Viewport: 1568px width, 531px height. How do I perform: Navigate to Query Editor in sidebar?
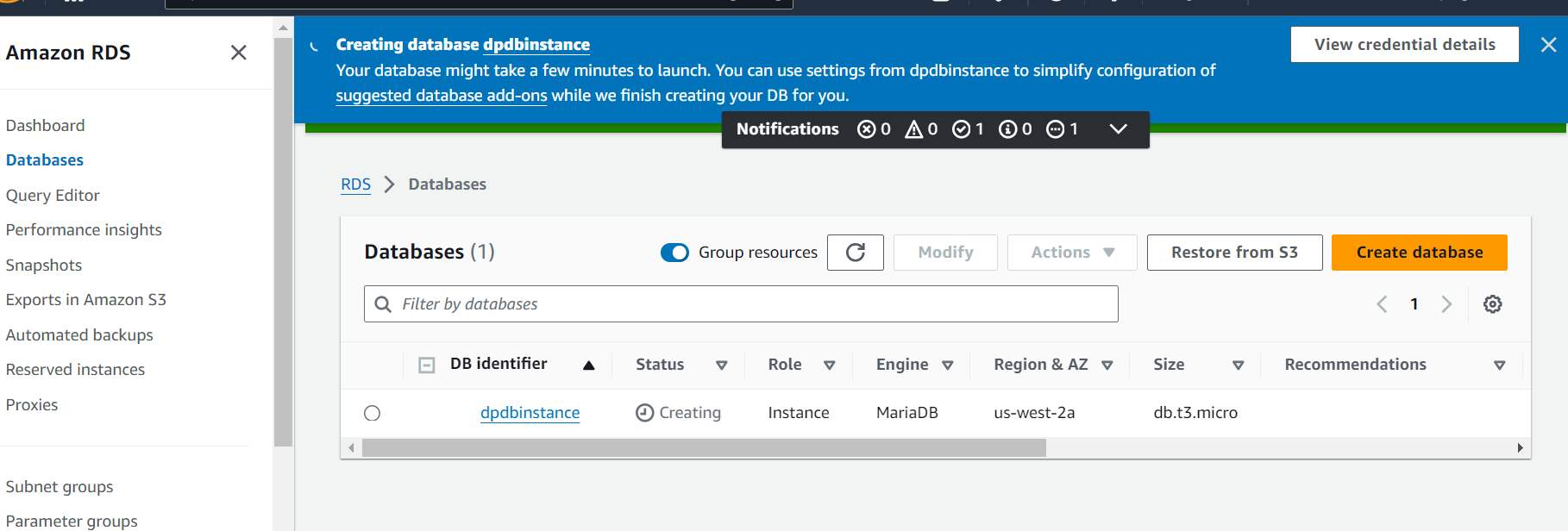click(53, 196)
